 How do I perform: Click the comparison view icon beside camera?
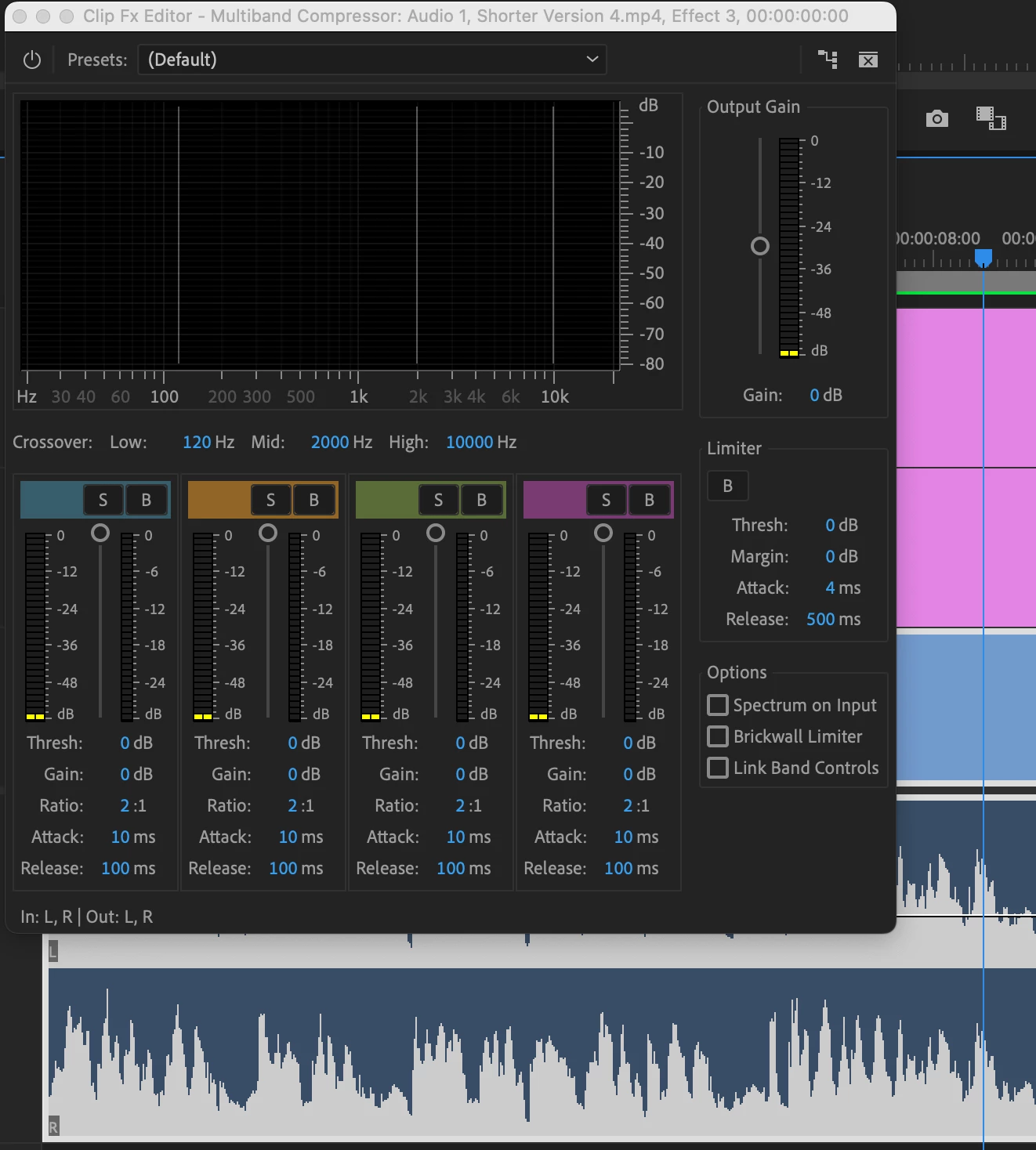pyautogui.click(x=991, y=118)
